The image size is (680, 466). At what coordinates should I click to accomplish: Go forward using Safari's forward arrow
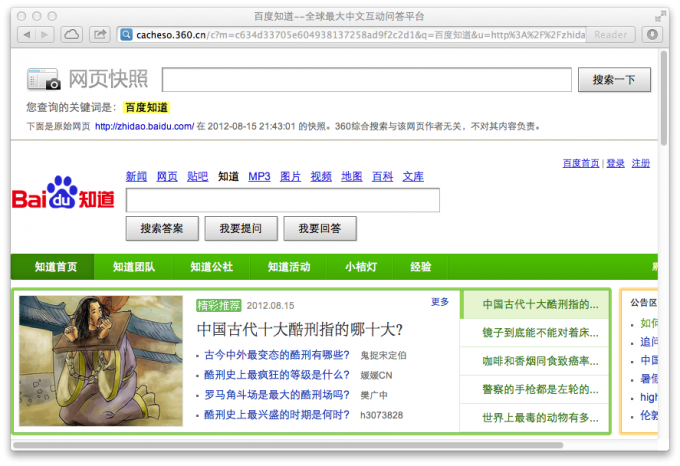click(x=45, y=35)
